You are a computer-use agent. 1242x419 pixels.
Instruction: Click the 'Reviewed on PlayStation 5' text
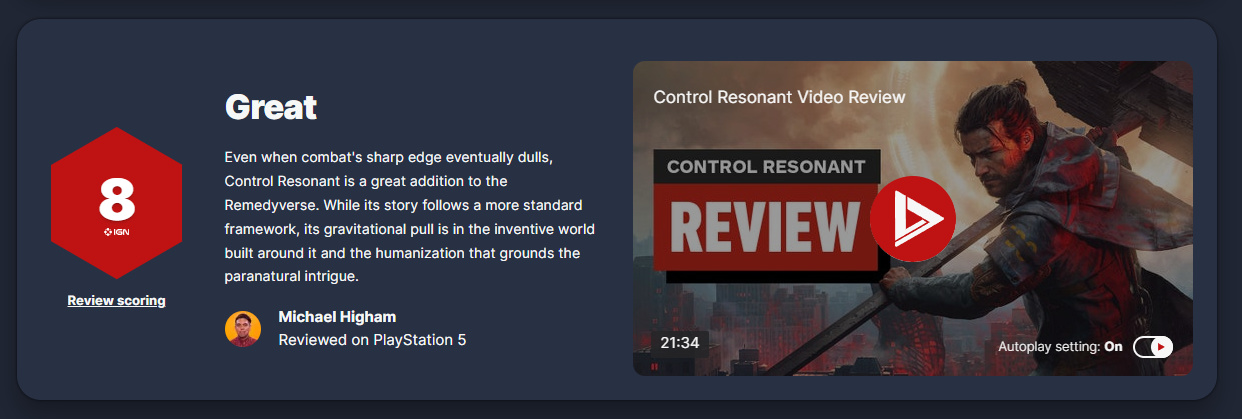point(372,339)
